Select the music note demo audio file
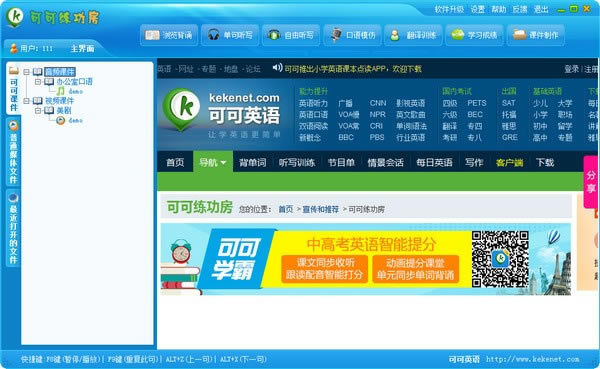600x369 pixels. pos(70,91)
